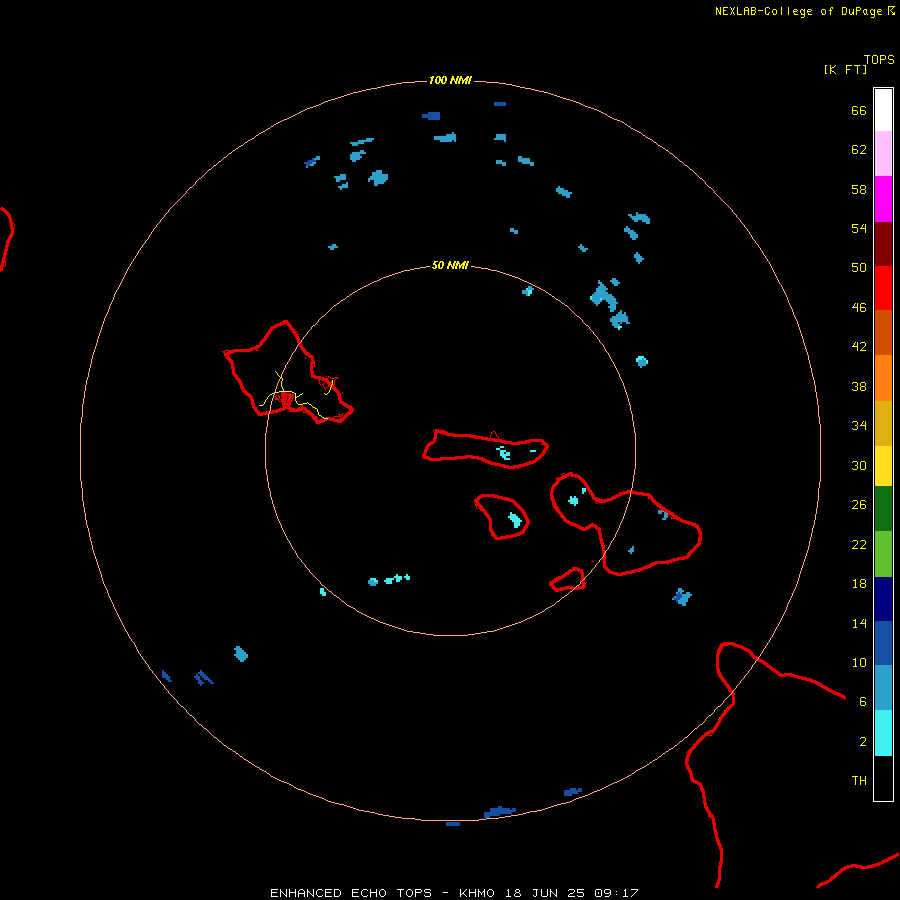The height and width of the screenshot is (900, 900).
Task: Click the bright red legend swatch
Action: 883,288
